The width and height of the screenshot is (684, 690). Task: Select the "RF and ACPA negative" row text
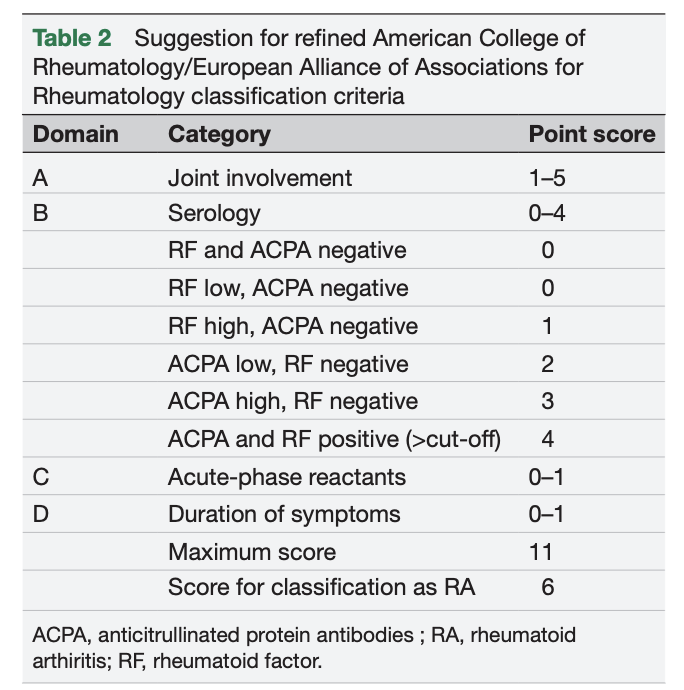(287, 250)
